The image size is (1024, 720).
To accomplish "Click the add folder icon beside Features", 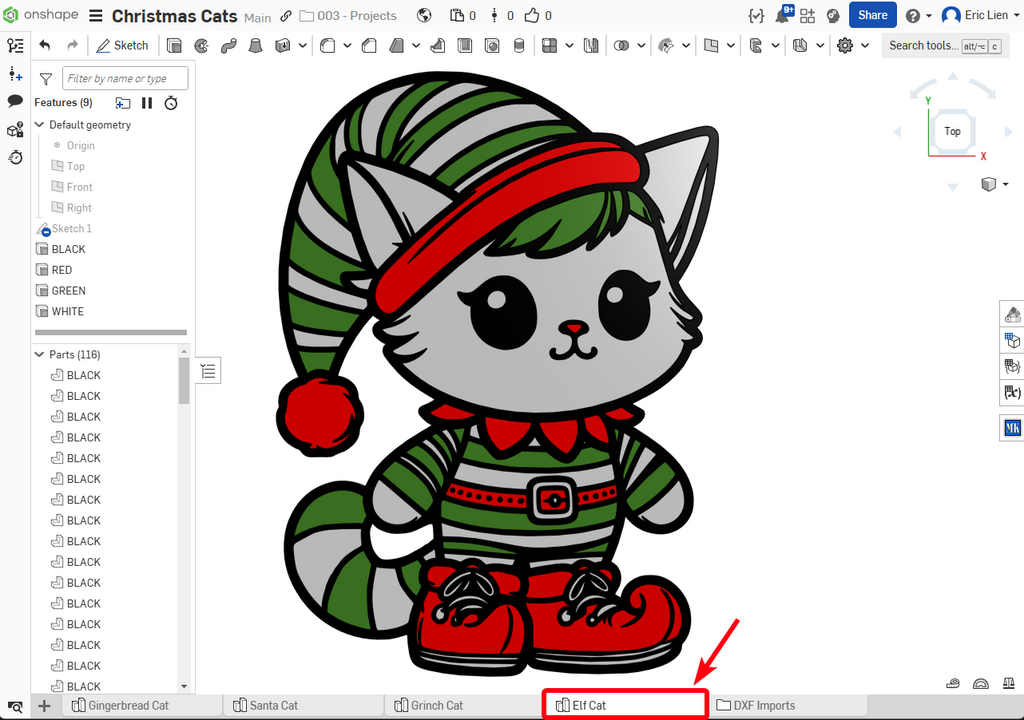I will 123,103.
